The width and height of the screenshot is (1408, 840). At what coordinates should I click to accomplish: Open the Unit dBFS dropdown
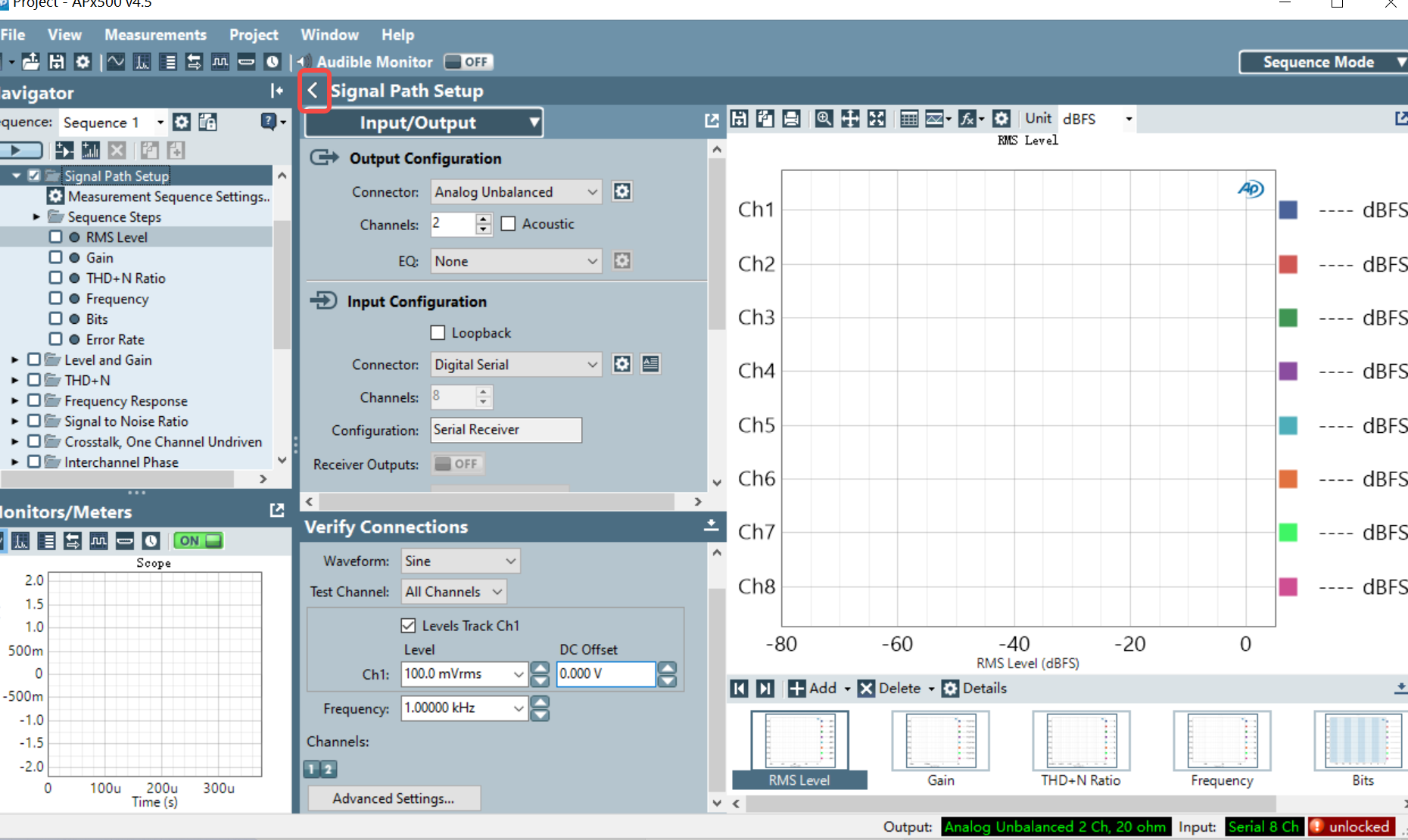pos(1097,119)
